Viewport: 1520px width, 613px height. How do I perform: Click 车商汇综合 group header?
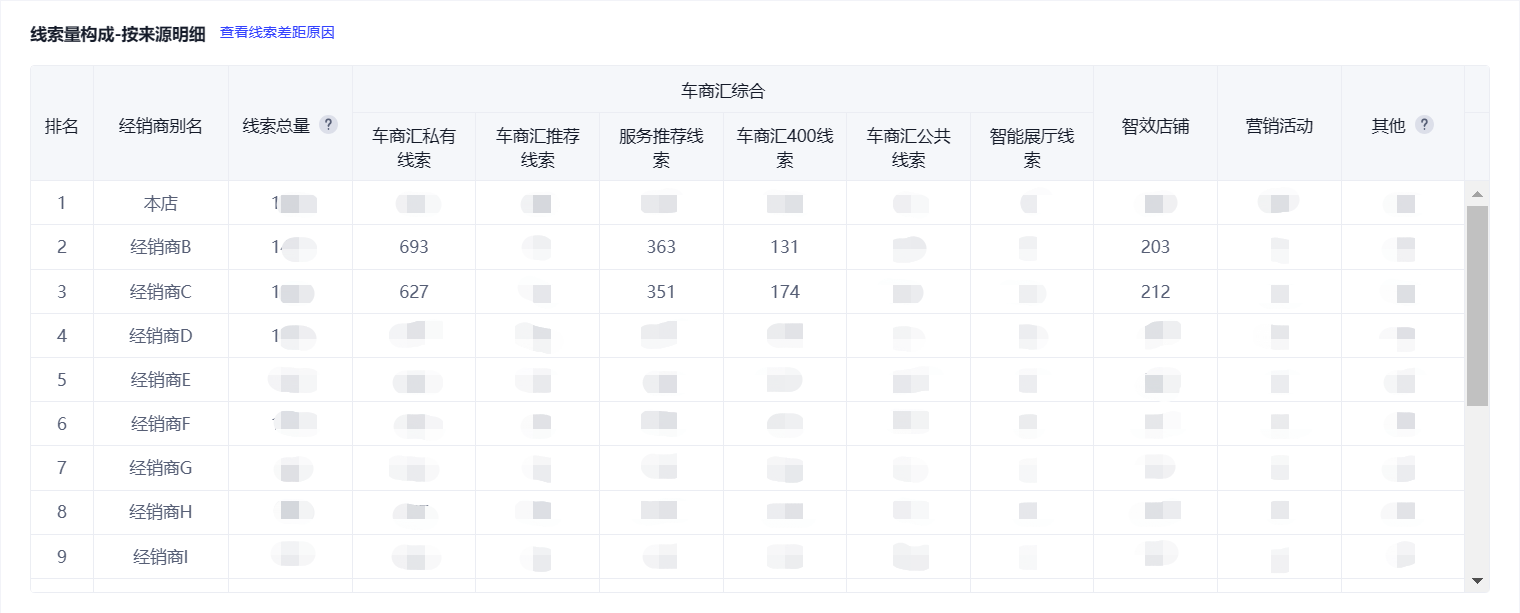pyautogui.click(x=722, y=91)
